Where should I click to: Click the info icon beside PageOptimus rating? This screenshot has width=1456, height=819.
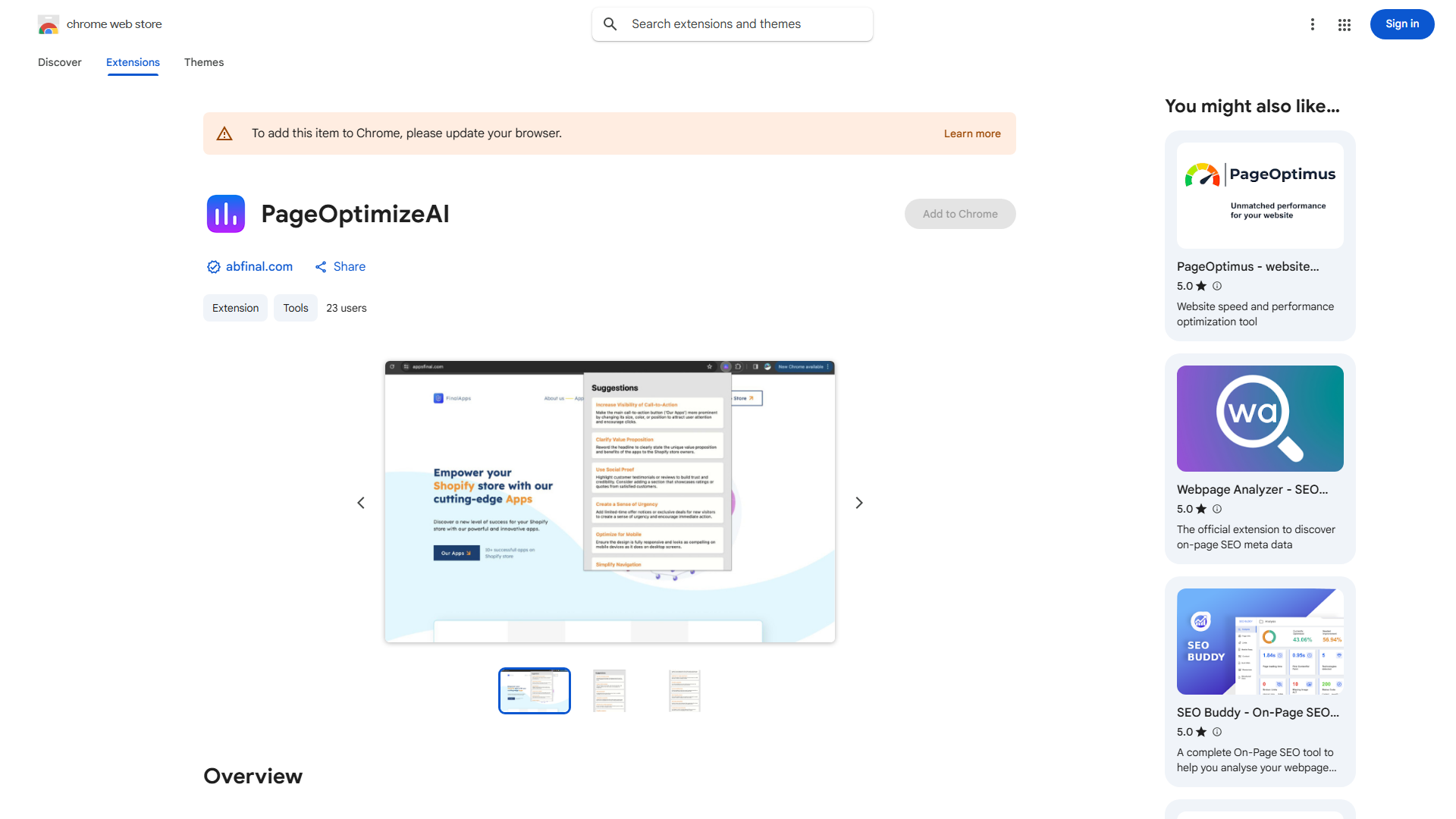pos(1217,286)
